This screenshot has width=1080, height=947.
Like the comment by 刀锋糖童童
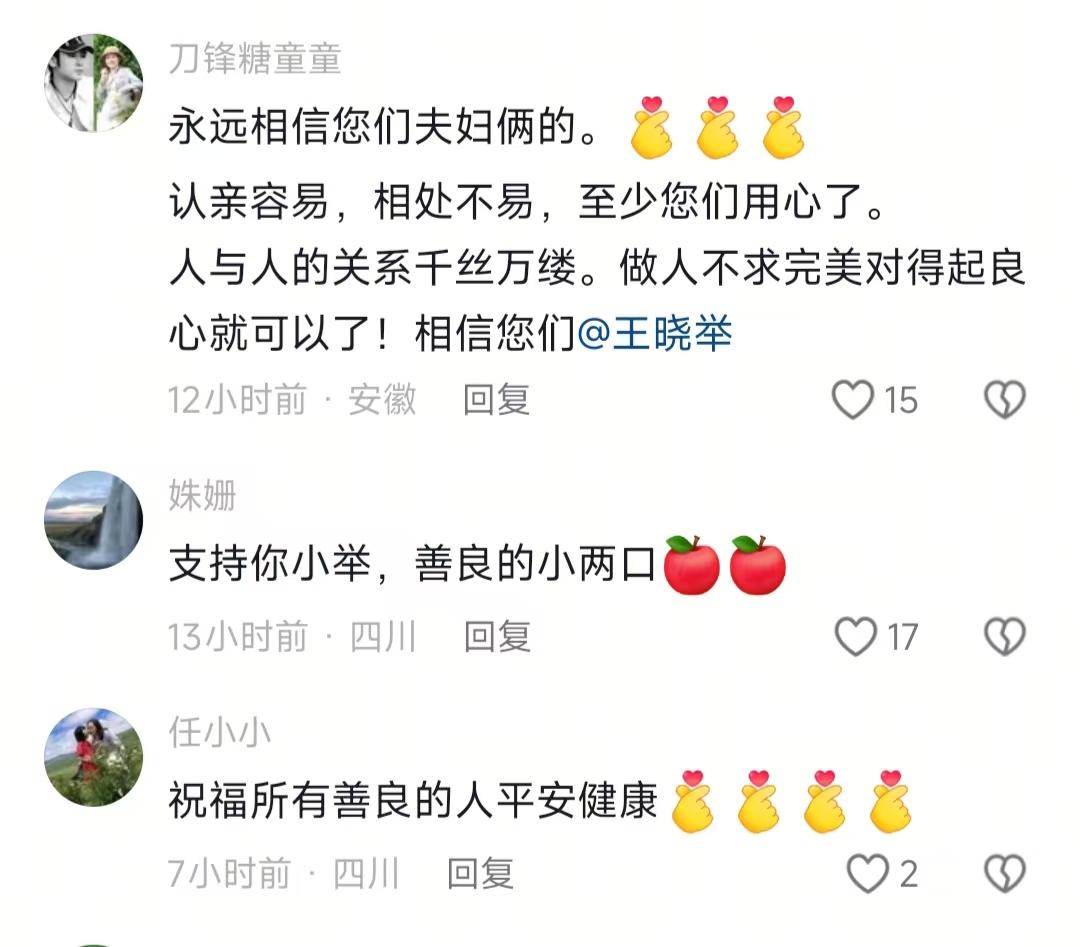pyautogui.click(x=853, y=399)
